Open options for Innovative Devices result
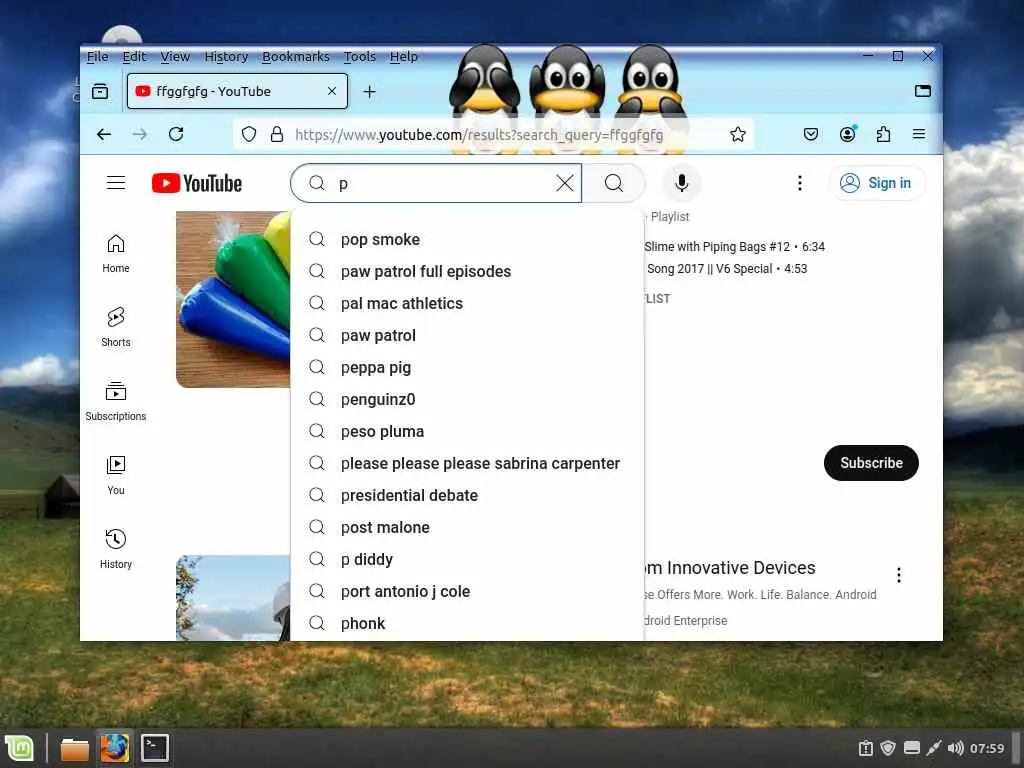Viewport: 1024px width, 768px height. (899, 575)
